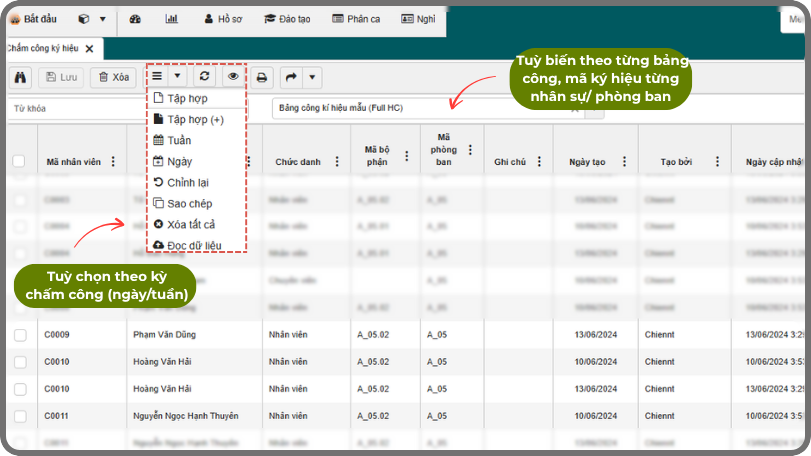811x456 pixels.
Task: Open the bar chart reports icon
Action: tap(172, 19)
